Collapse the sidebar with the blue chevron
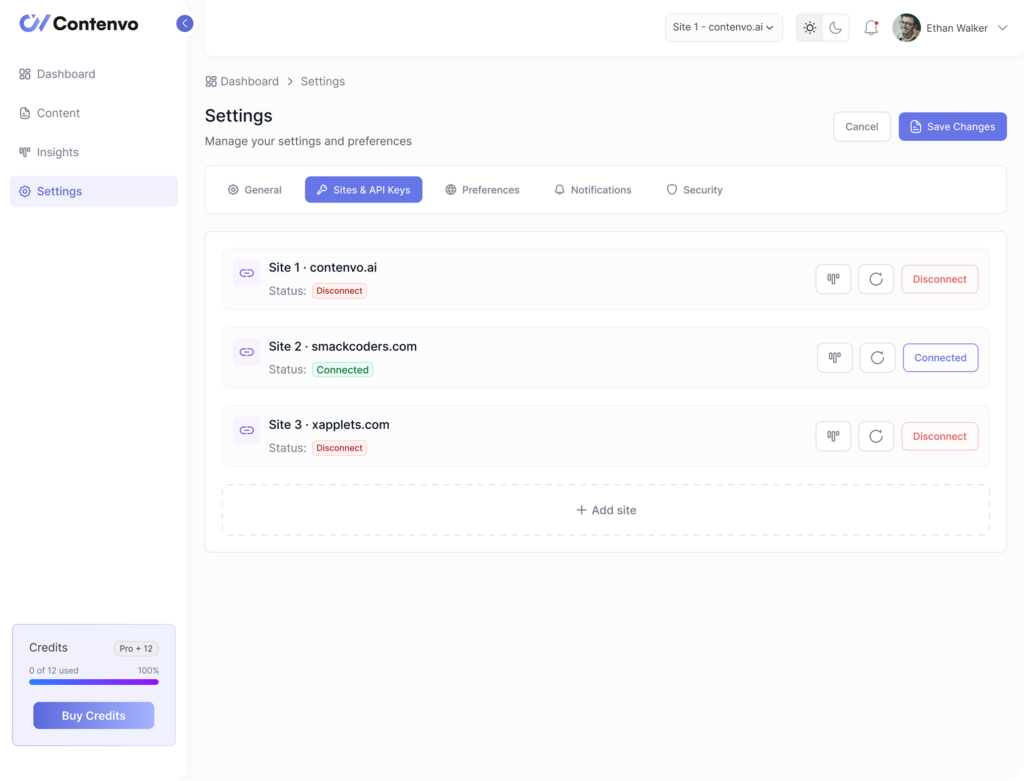The image size is (1024, 781). 184,22
